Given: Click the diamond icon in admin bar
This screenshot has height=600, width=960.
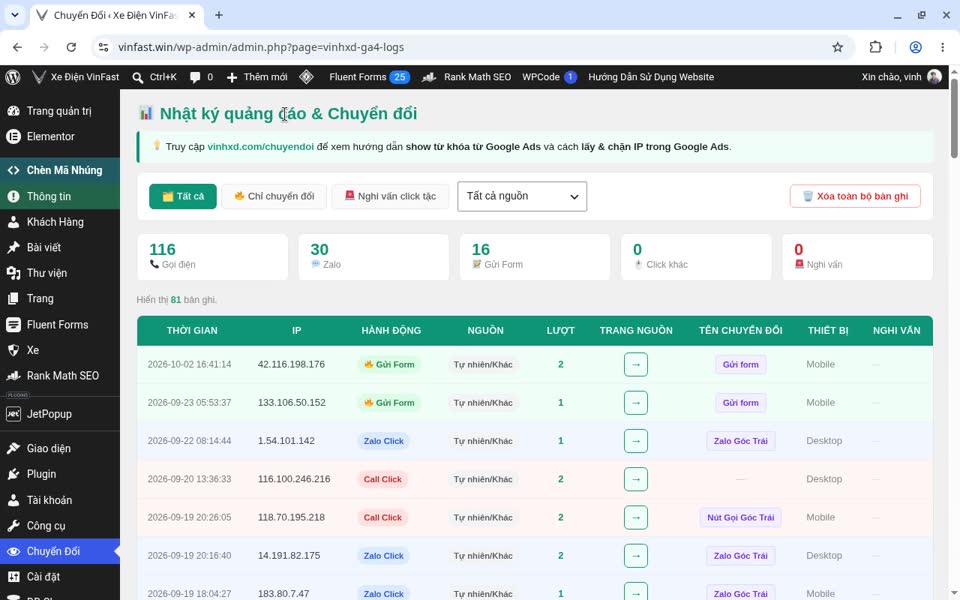Looking at the screenshot, I should (307, 77).
